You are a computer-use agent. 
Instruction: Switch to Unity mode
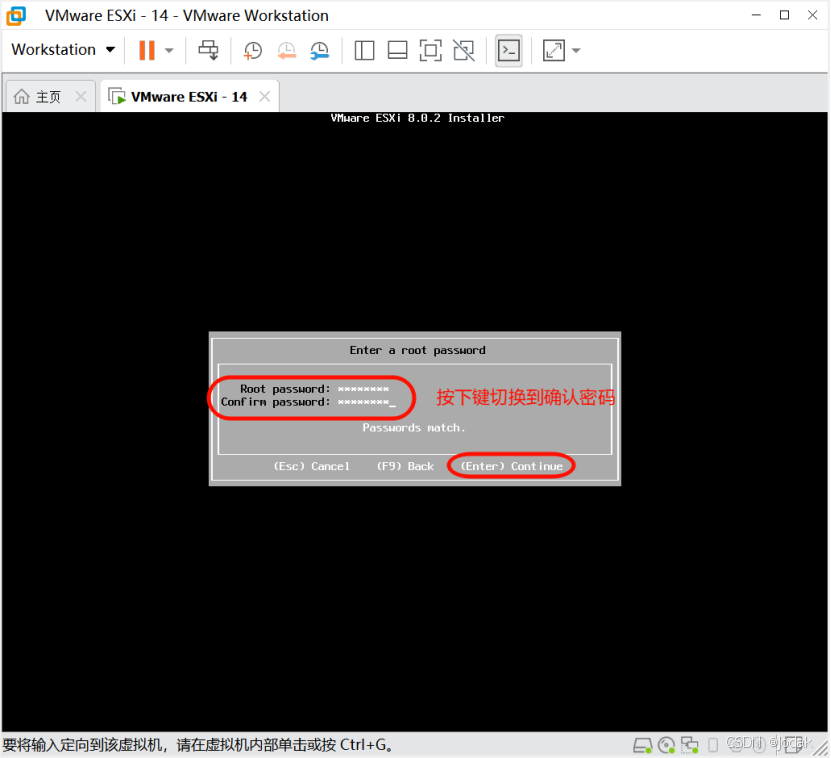tap(464, 51)
